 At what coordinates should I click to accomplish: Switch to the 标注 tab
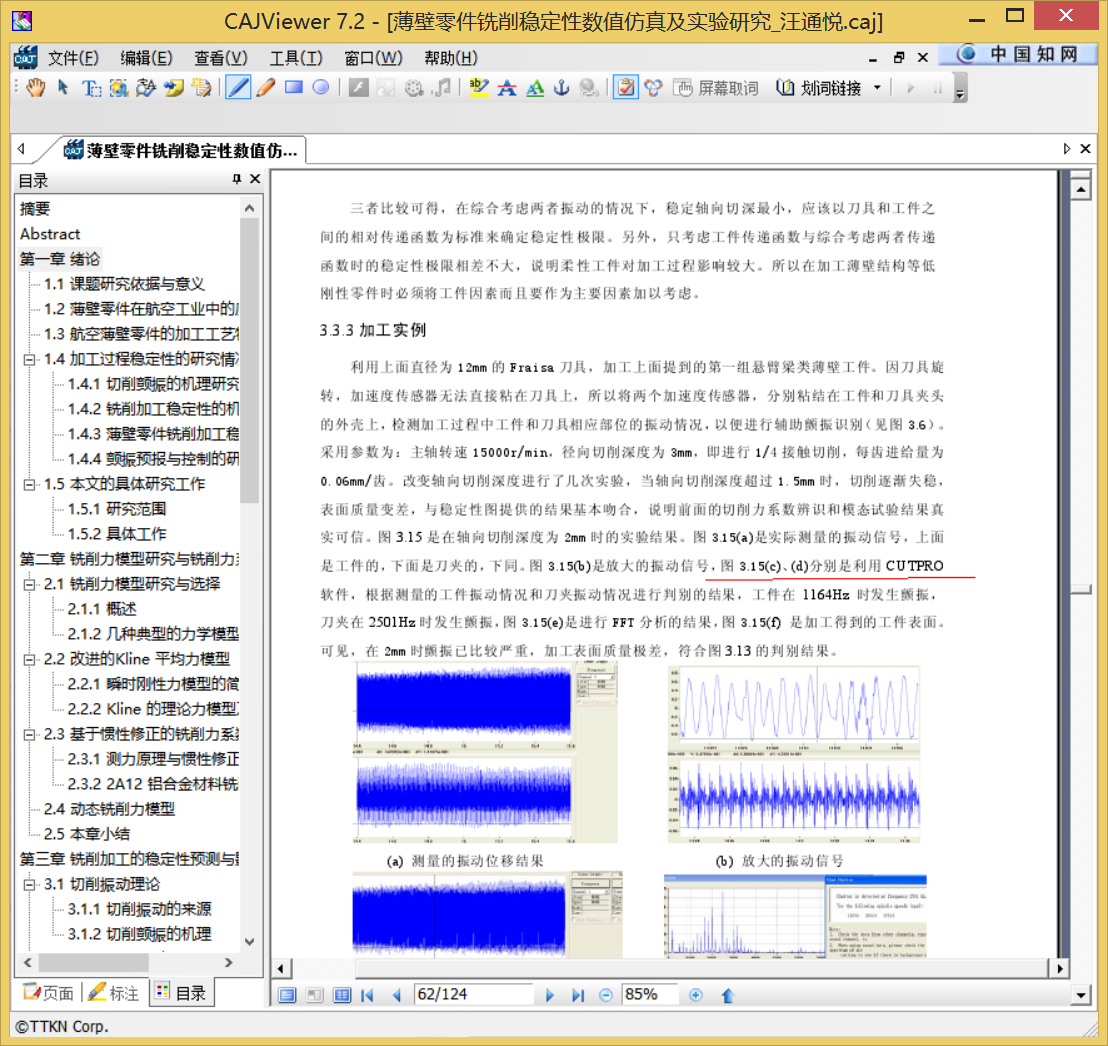(x=113, y=993)
